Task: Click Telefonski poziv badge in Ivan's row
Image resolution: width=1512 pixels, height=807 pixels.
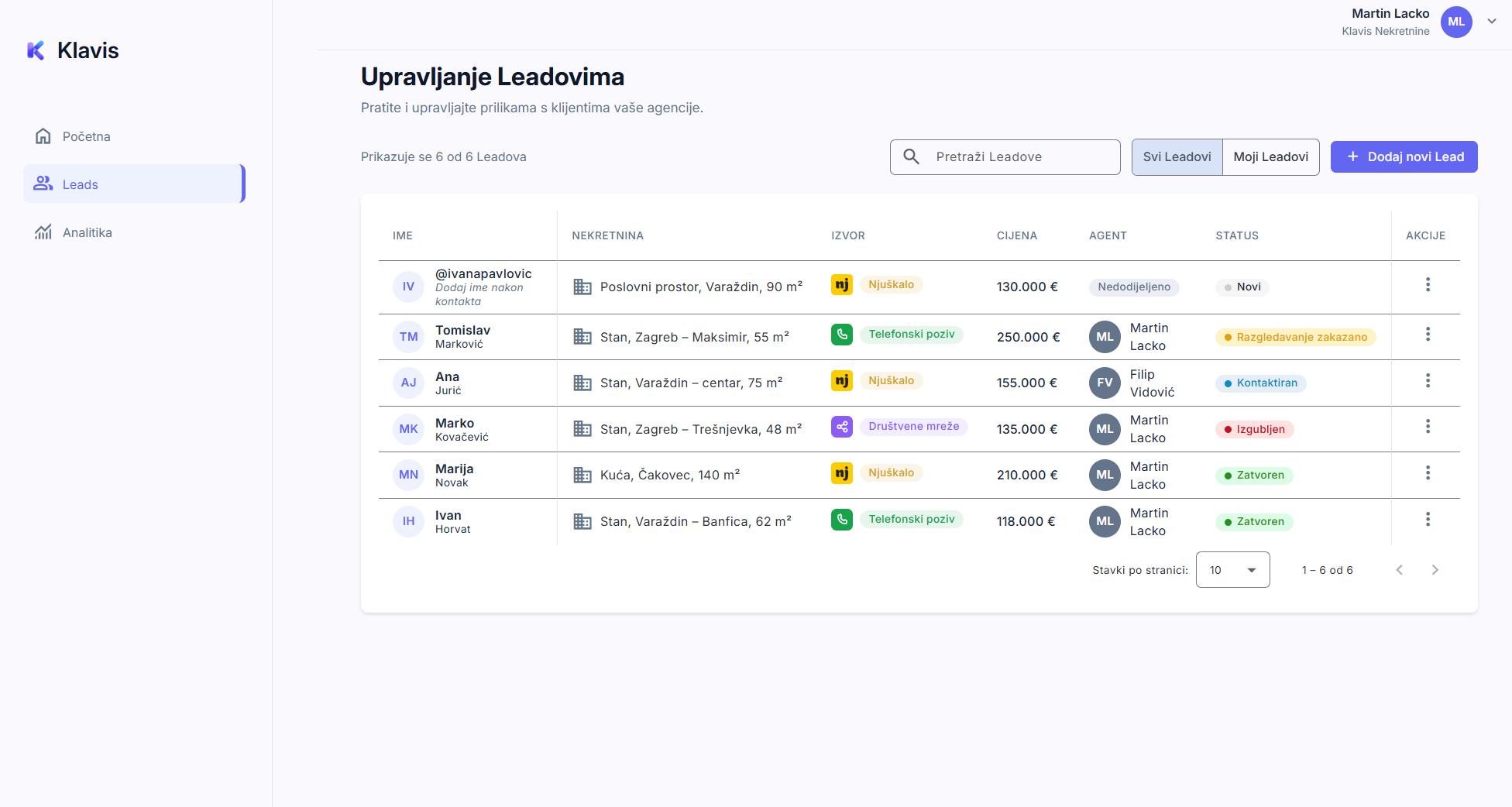Action: [x=912, y=519]
